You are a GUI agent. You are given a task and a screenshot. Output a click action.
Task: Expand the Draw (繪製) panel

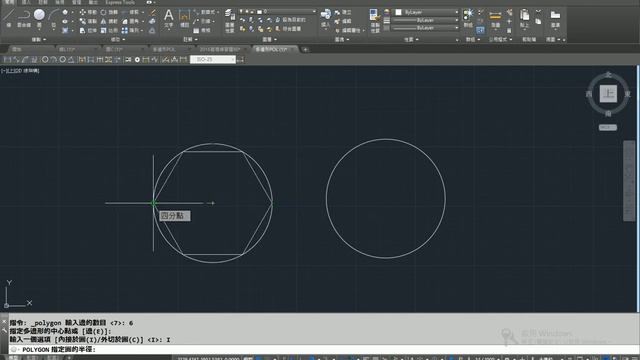point(39,40)
